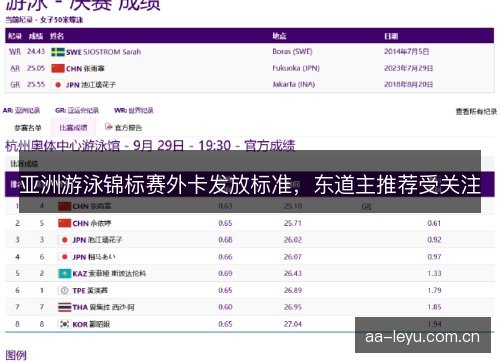500x362 pixels.
Task: Click the final time 26.43
Action: (293, 273)
